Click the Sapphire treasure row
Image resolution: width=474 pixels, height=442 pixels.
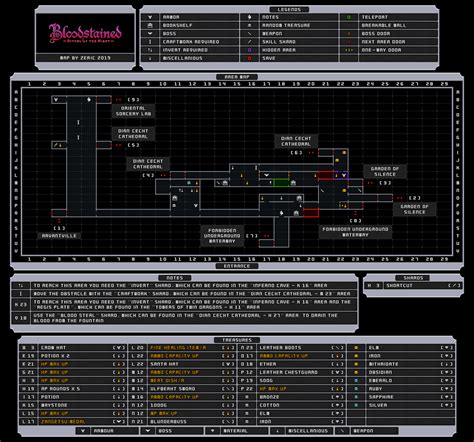coord(401,397)
